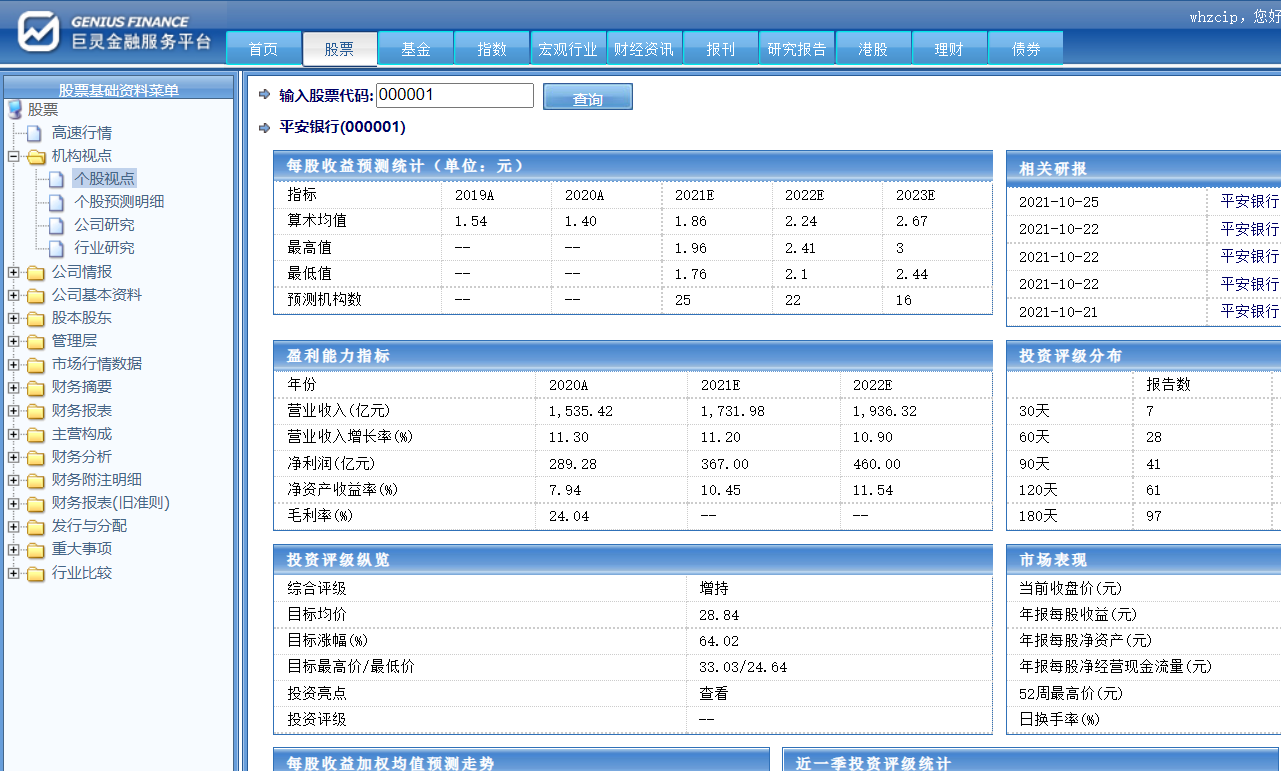Viewport: 1281px width, 771px height.
Task: Click the 财务附注明细 tree item
Action: pos(97,480)
